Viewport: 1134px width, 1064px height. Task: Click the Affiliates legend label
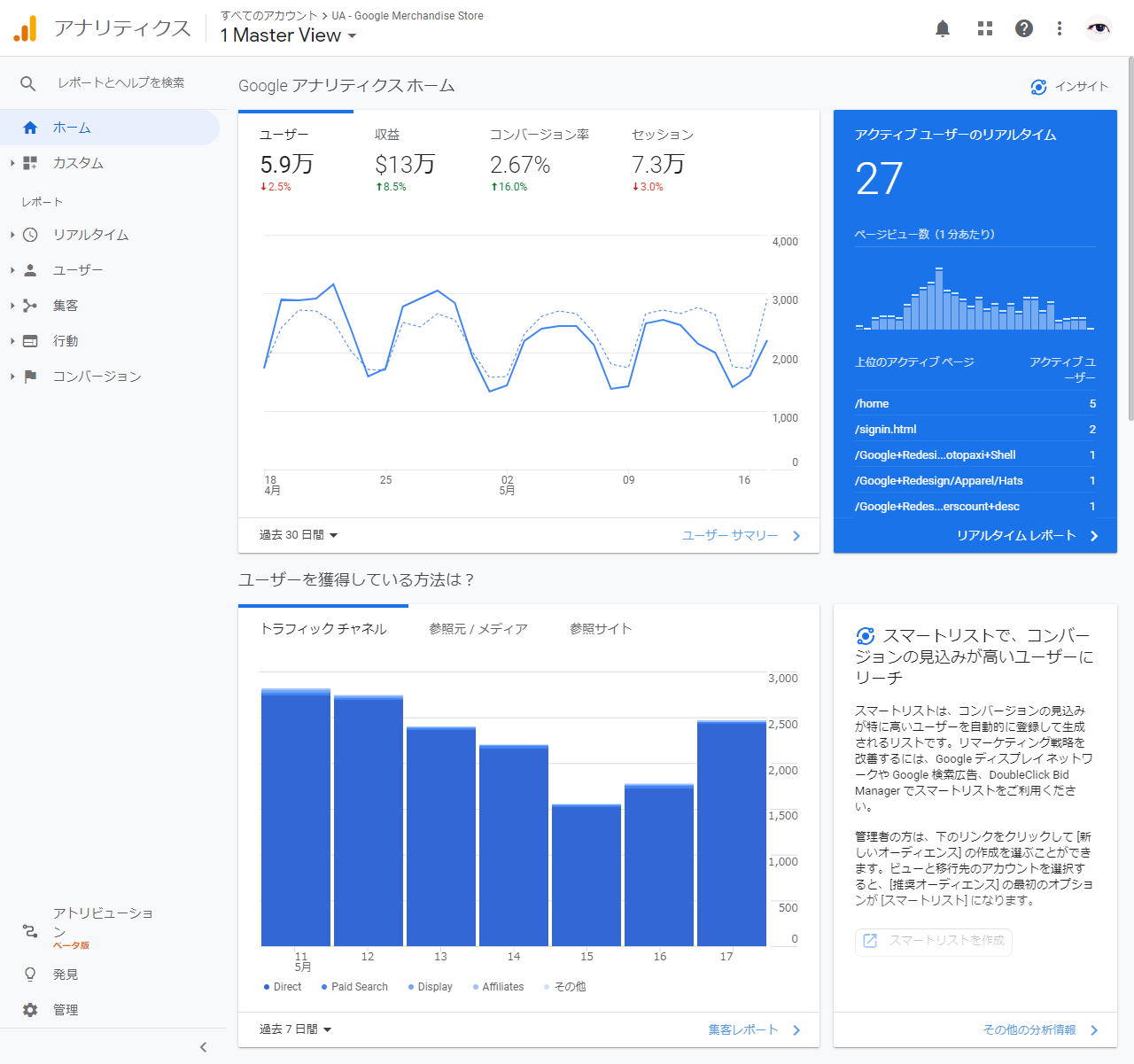click(503, 987)
